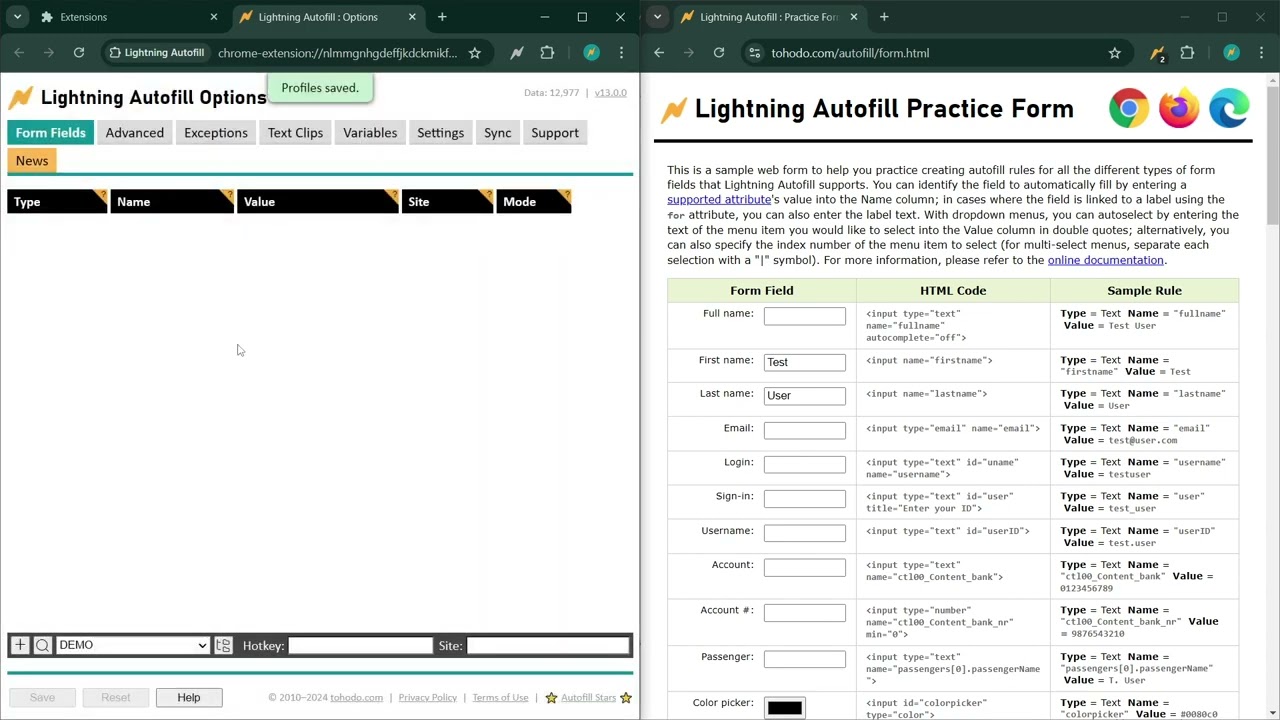Click the Login input field
The image size is (1280, 720).
805,464
